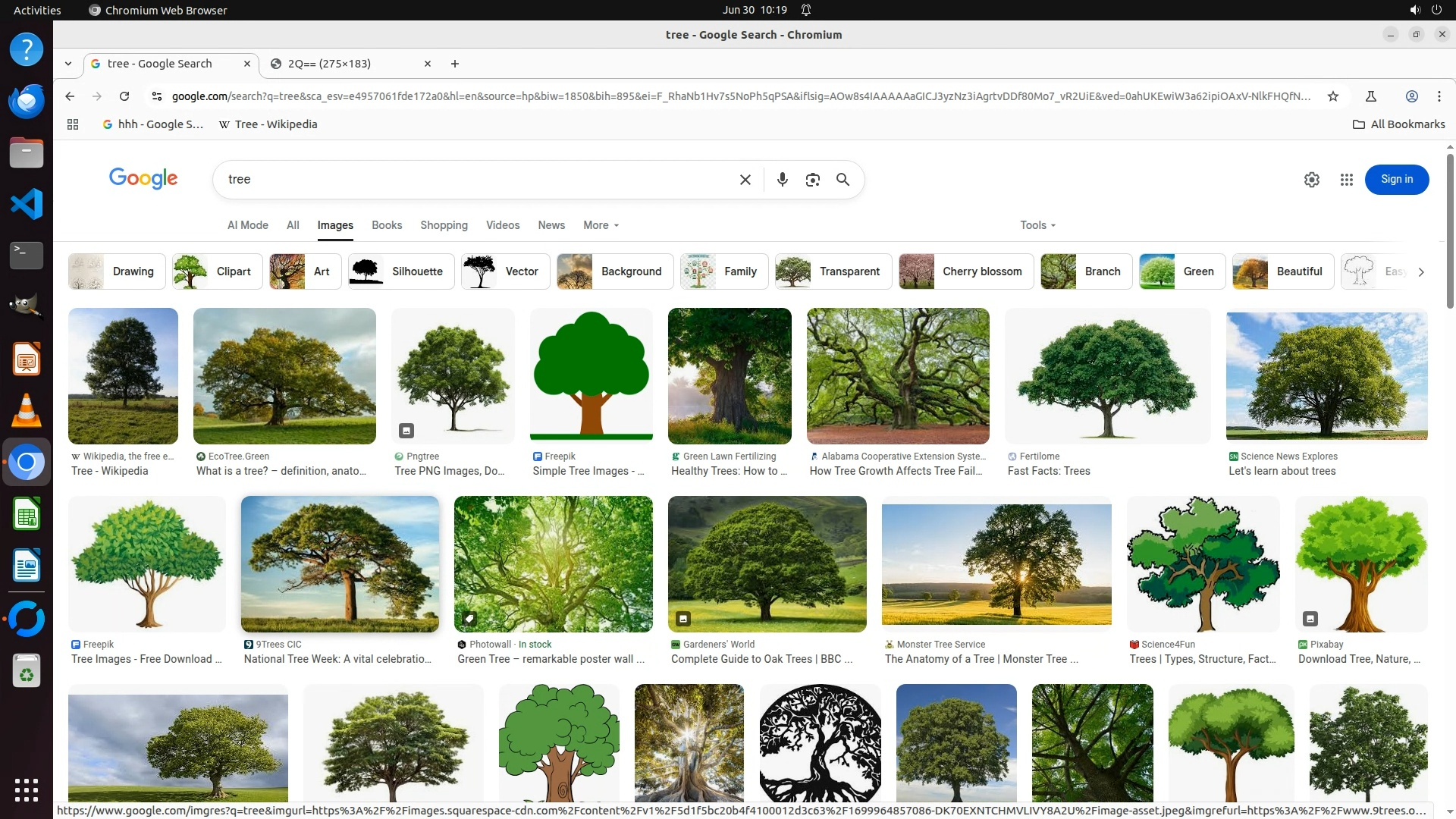
Task: Reload the page
Action: point(124,96)
